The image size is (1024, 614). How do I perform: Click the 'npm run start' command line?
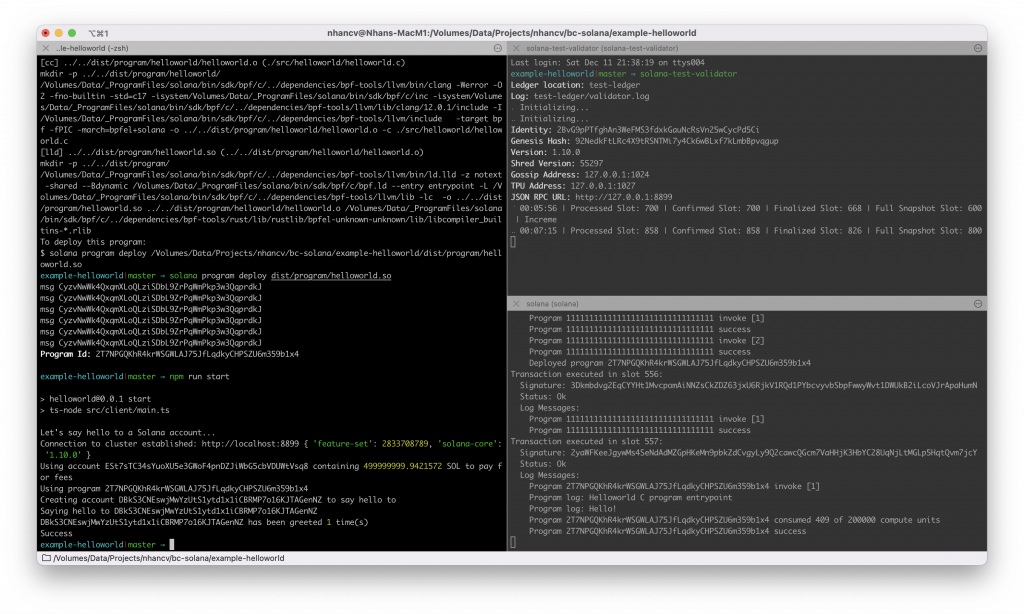click(x=199, y=376)
